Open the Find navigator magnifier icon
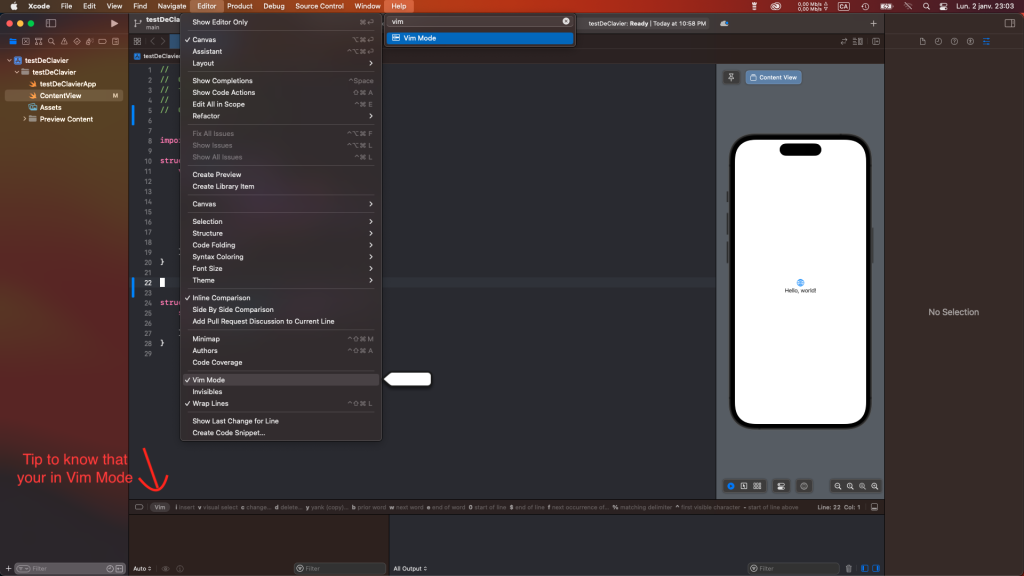This screenshot has height=576, width=1024. click(51, 41)
